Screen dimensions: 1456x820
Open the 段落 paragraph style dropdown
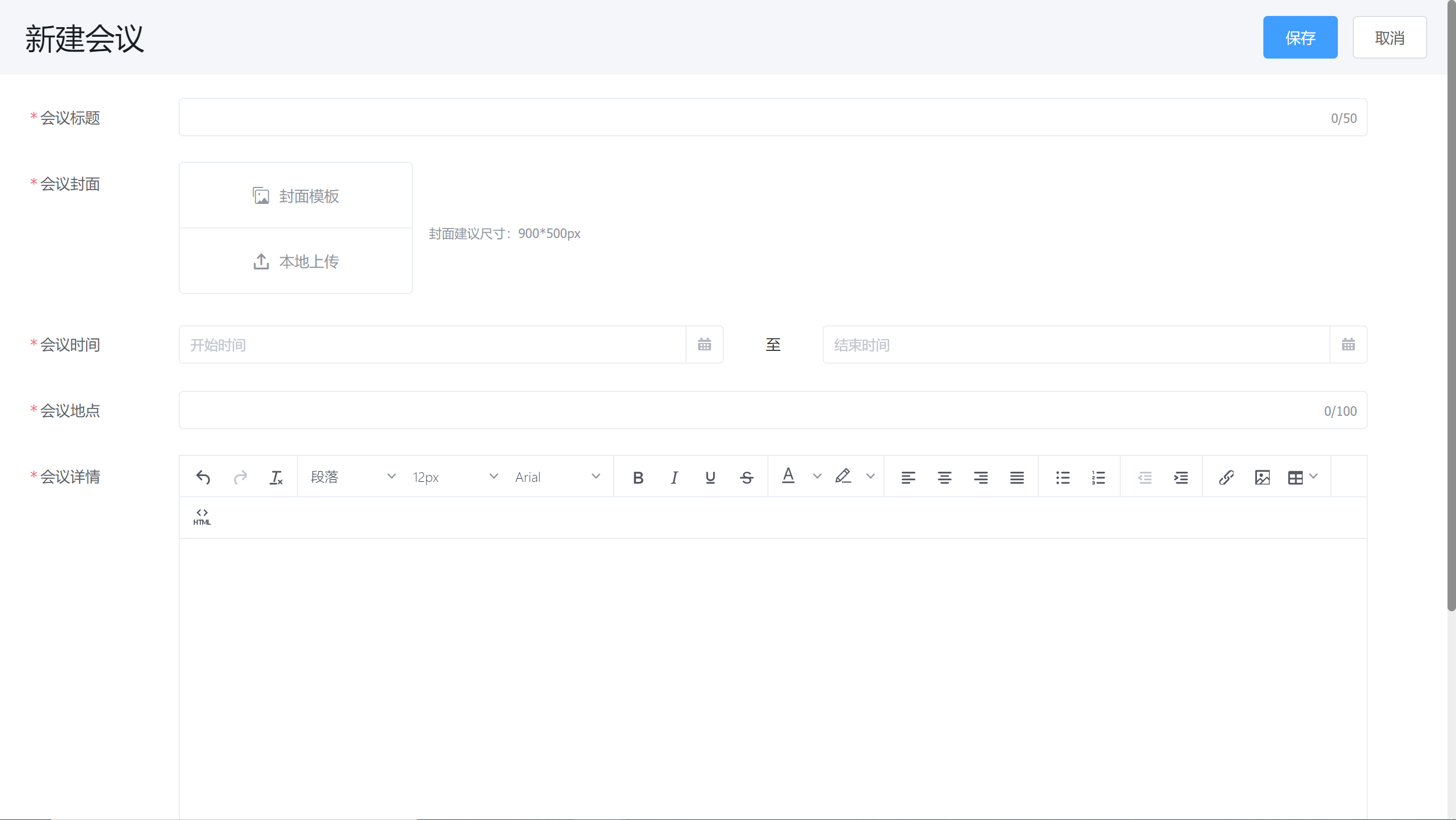[x=353, y=477]
